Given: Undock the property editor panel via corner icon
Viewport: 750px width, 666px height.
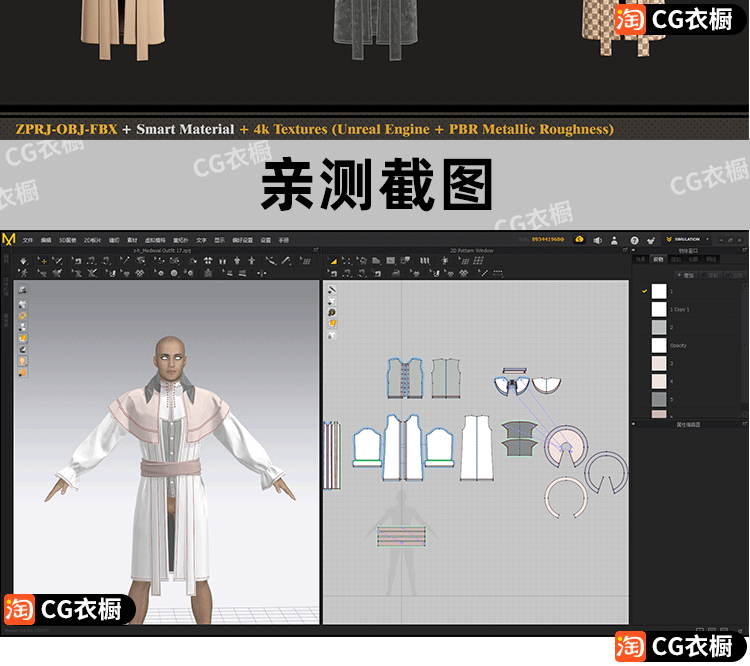Looking at the screenshot, I should pyautogui.click(x=744, y=424).
